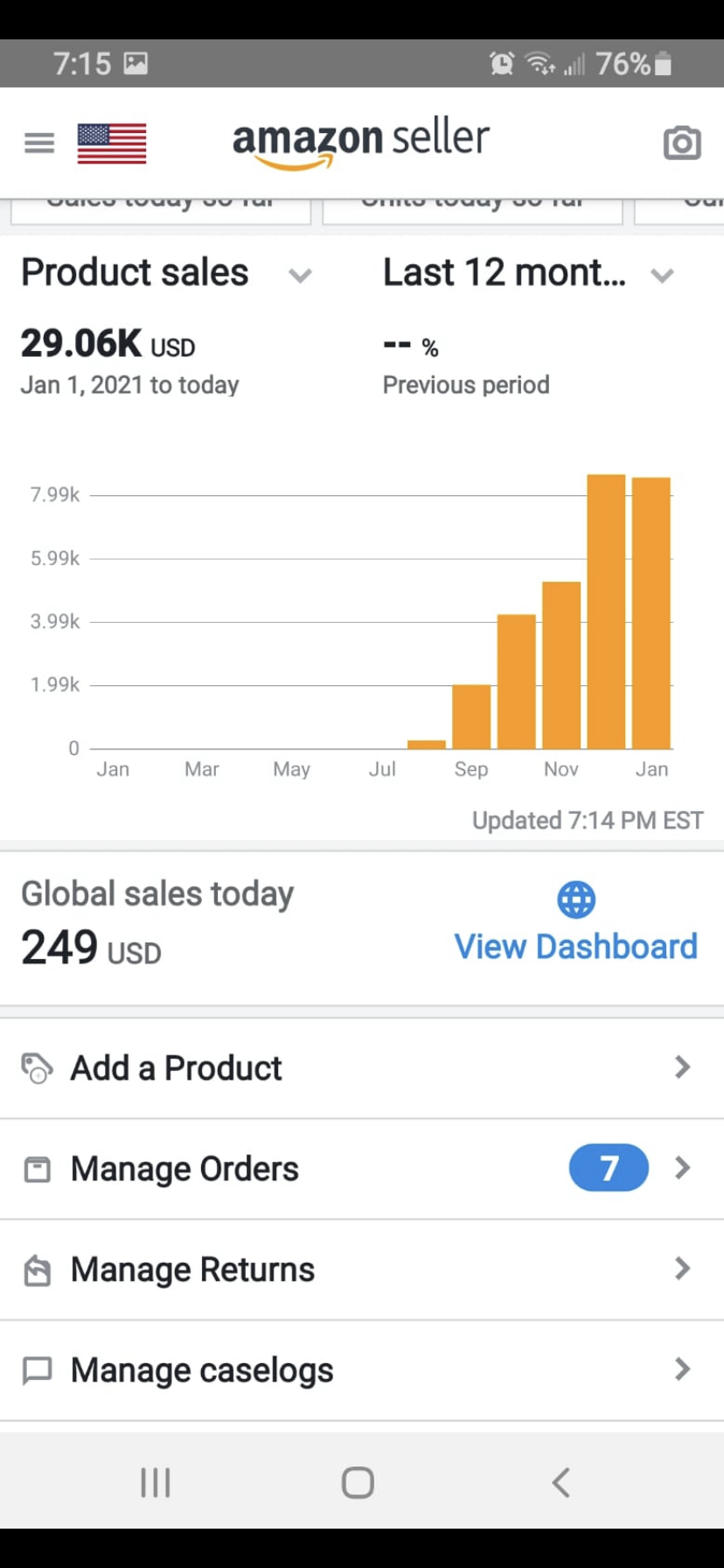
Task: Expand the Product sales metric dropdown
Action: 300,276
